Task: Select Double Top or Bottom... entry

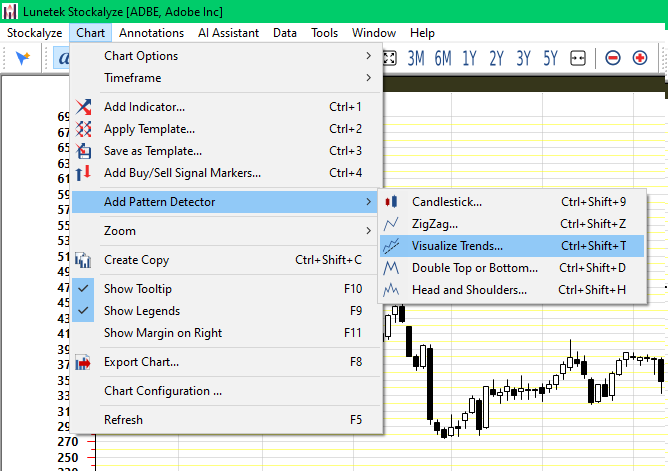Action: point(512,268)
